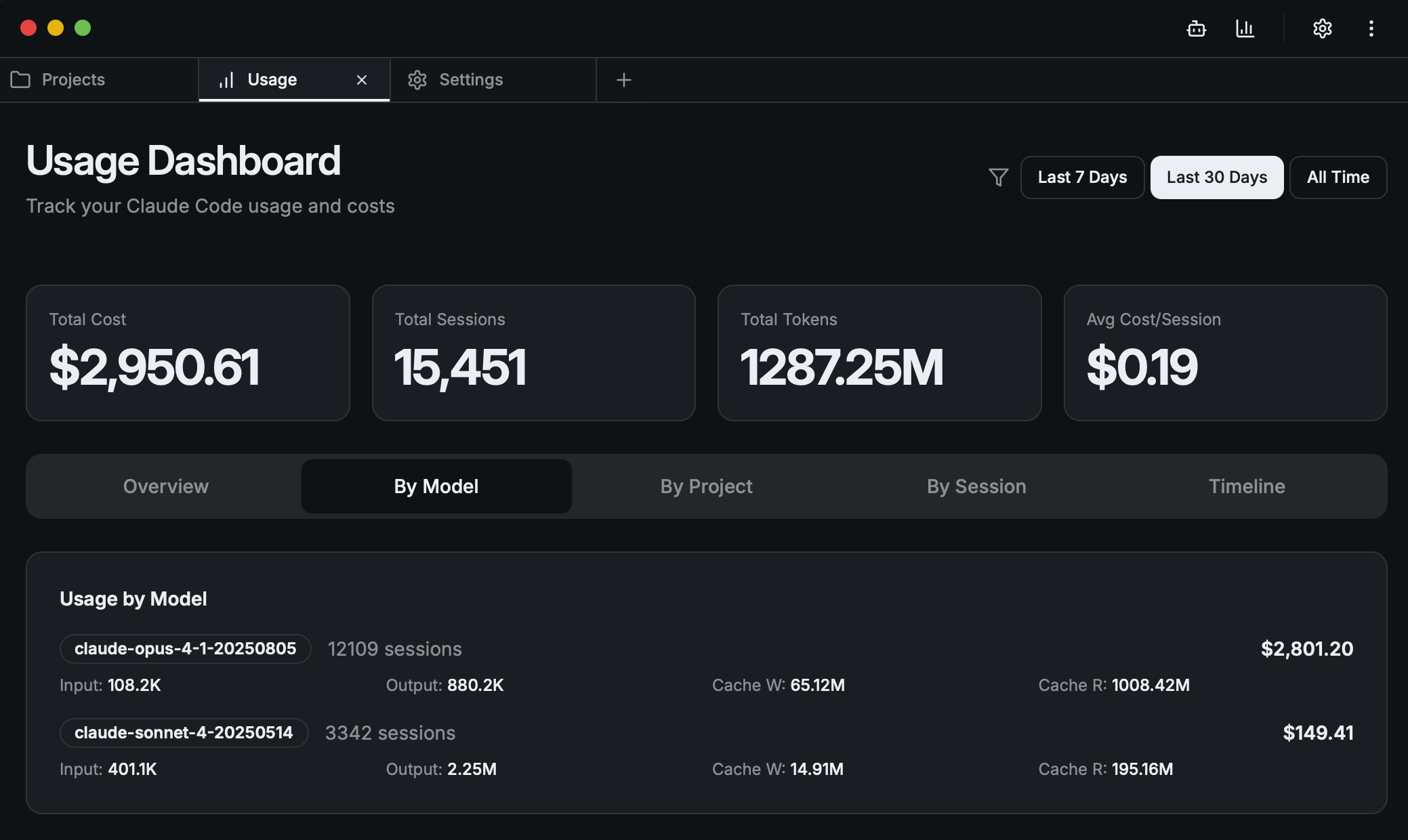Click the bar chart icon on the Usage tab

(x=226, y=79)
